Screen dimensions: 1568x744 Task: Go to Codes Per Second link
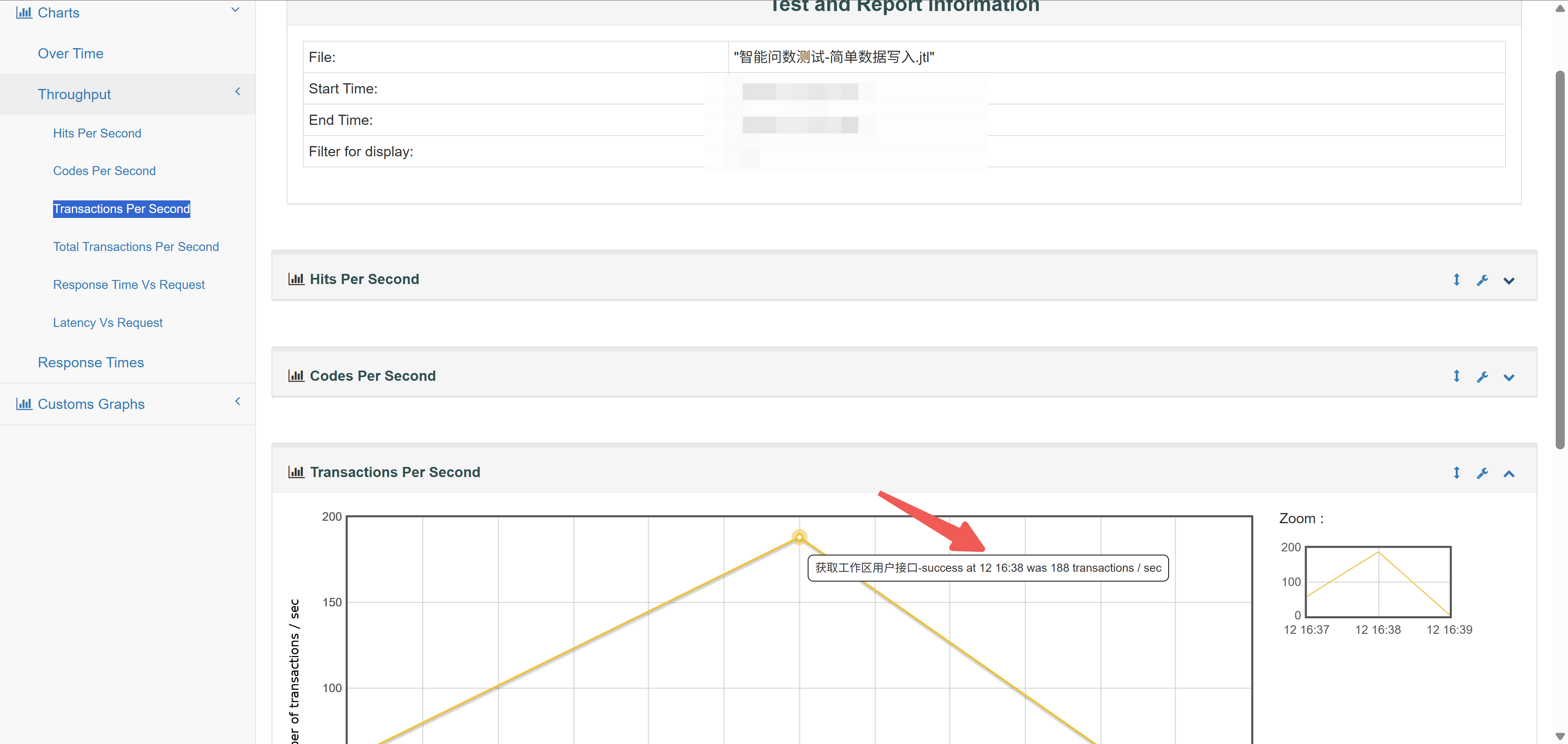104,171
